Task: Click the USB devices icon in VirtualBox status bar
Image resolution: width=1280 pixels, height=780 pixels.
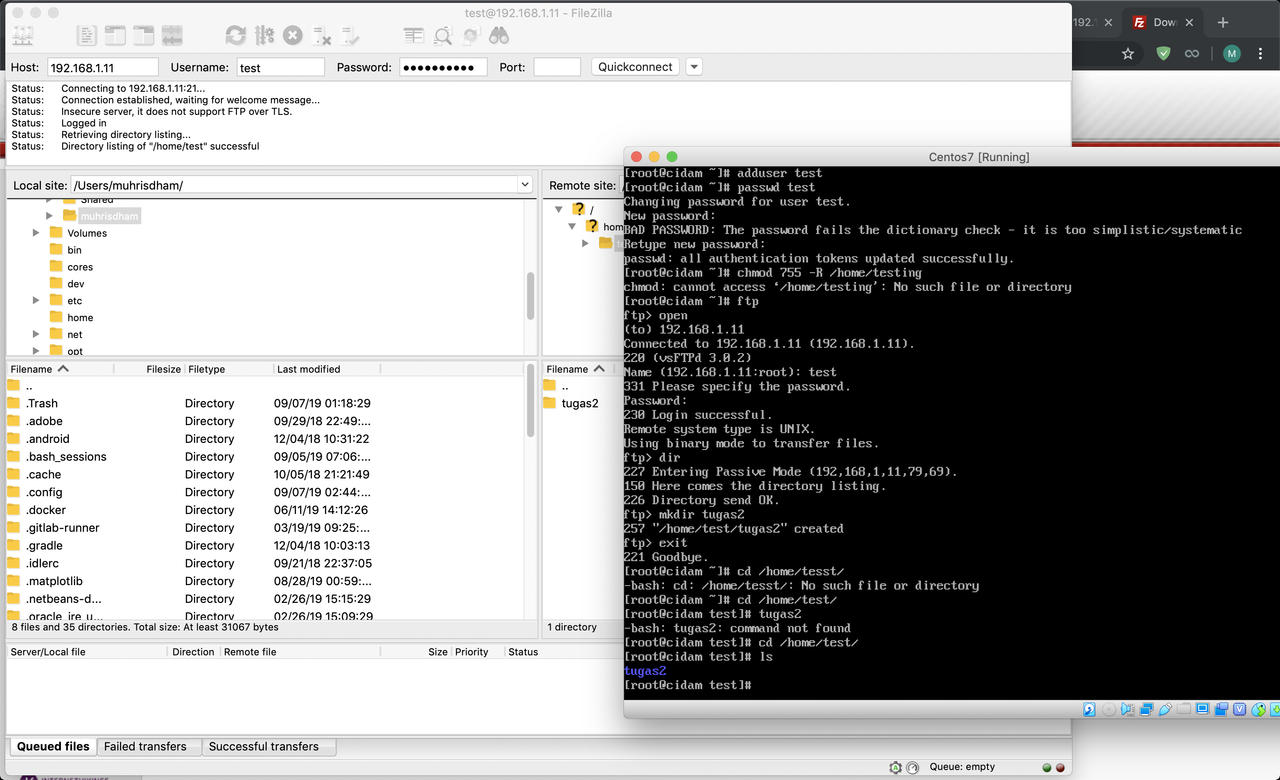Action: tap(1164, 709)
